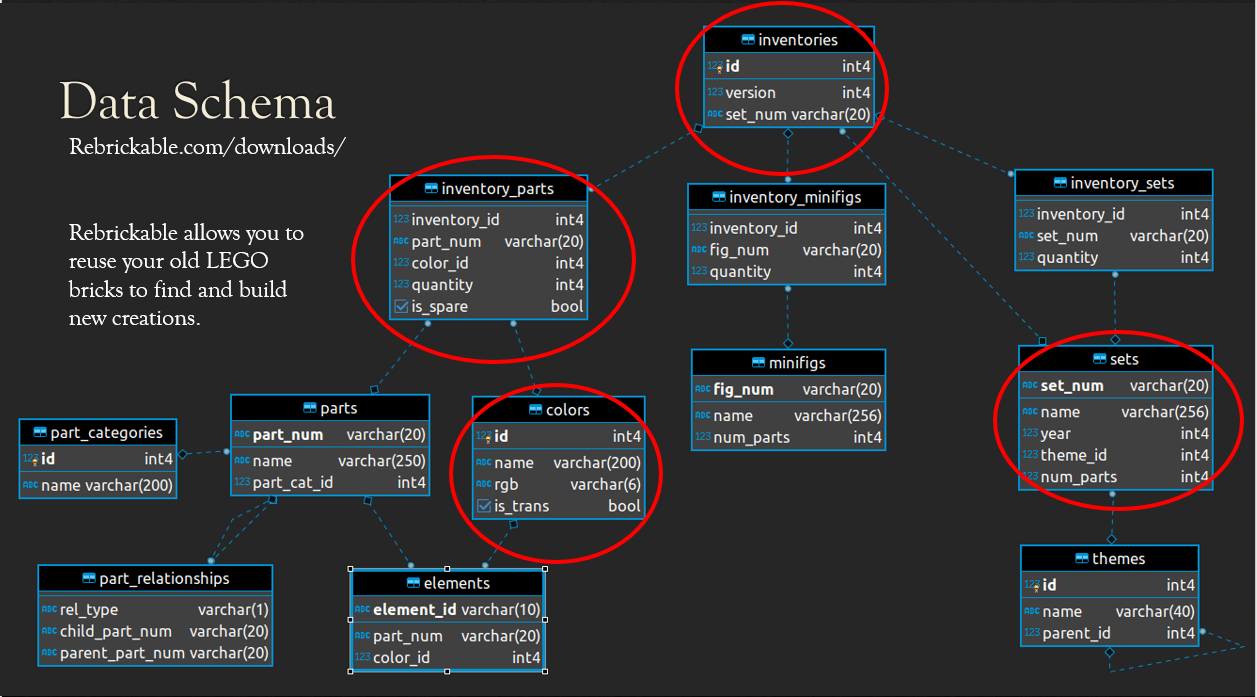Screen dimensions: 1257x697
Task: Select the inventory_minifigs table header
Action: tap(786, 197)
